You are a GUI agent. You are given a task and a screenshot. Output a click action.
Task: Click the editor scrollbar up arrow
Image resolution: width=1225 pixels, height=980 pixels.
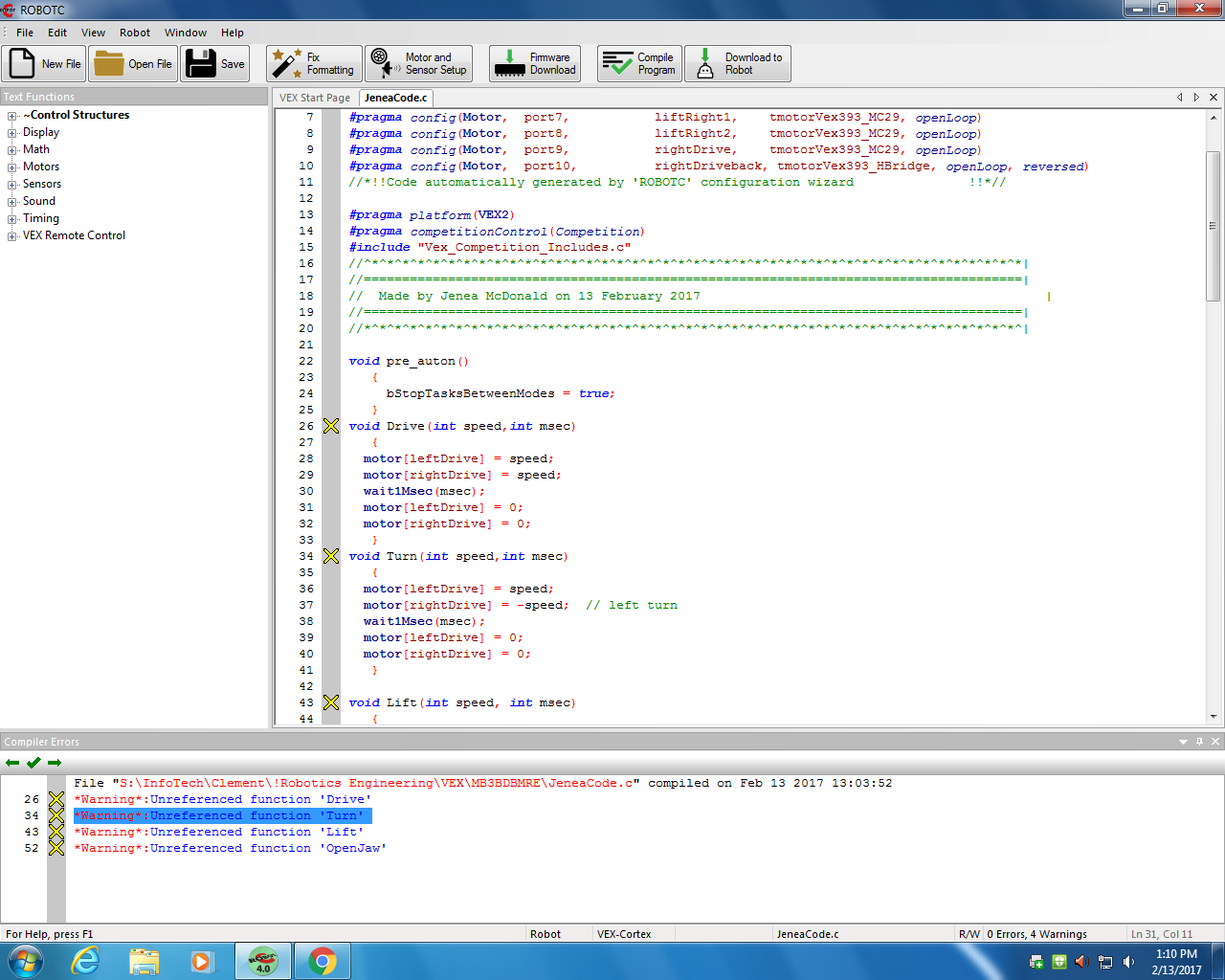tap(1214, 118)
